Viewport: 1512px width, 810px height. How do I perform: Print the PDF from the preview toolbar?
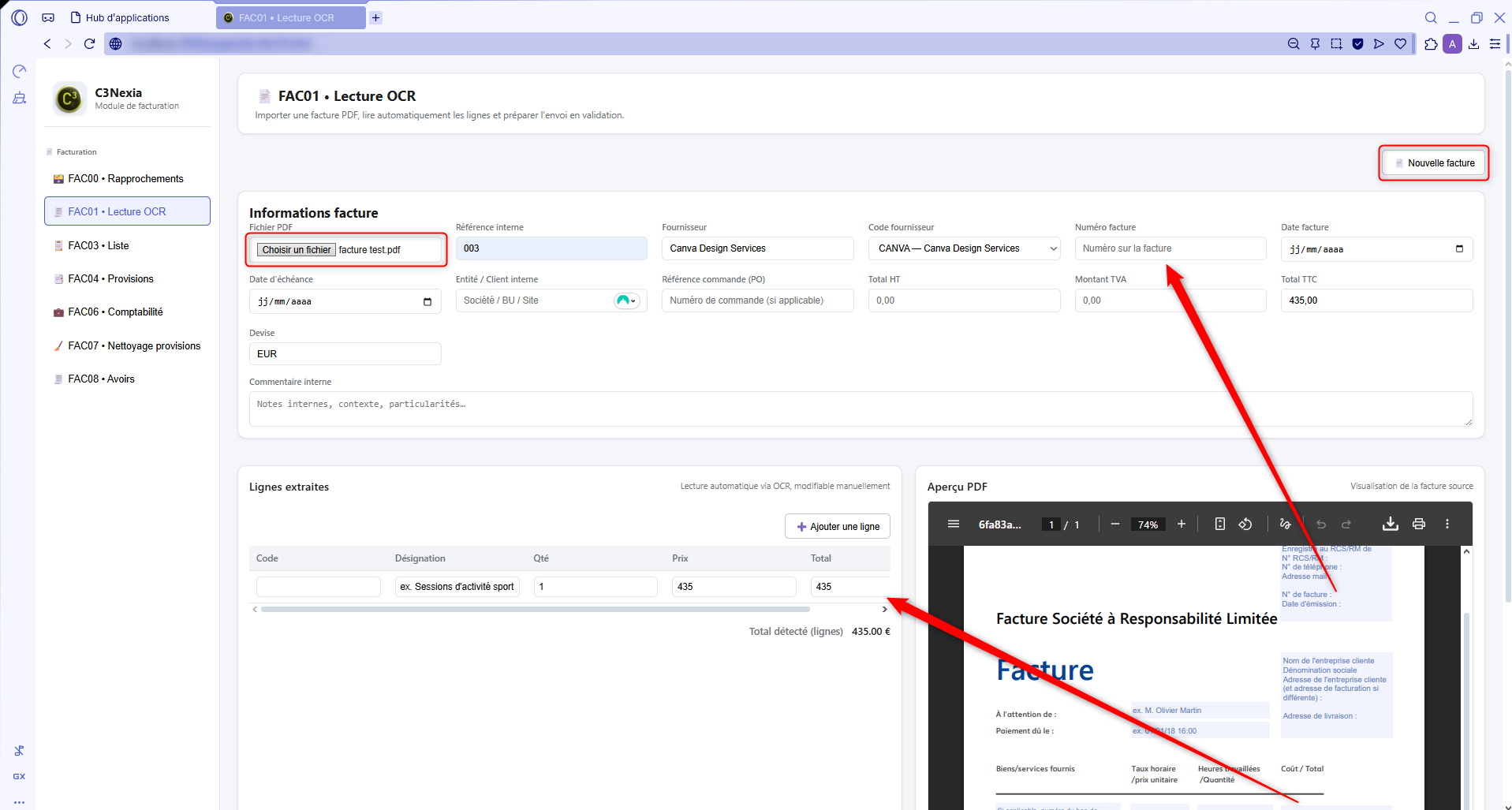click(x=1418, y=524)
